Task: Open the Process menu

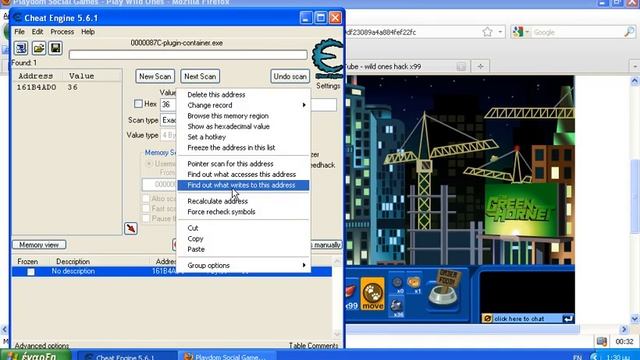Action: (62, 31)
